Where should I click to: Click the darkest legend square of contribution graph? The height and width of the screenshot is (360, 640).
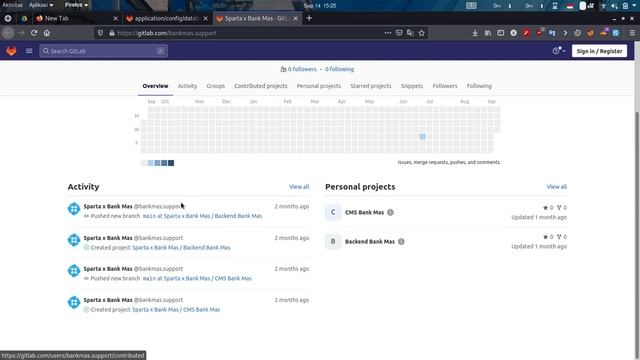tap(171, 163)
